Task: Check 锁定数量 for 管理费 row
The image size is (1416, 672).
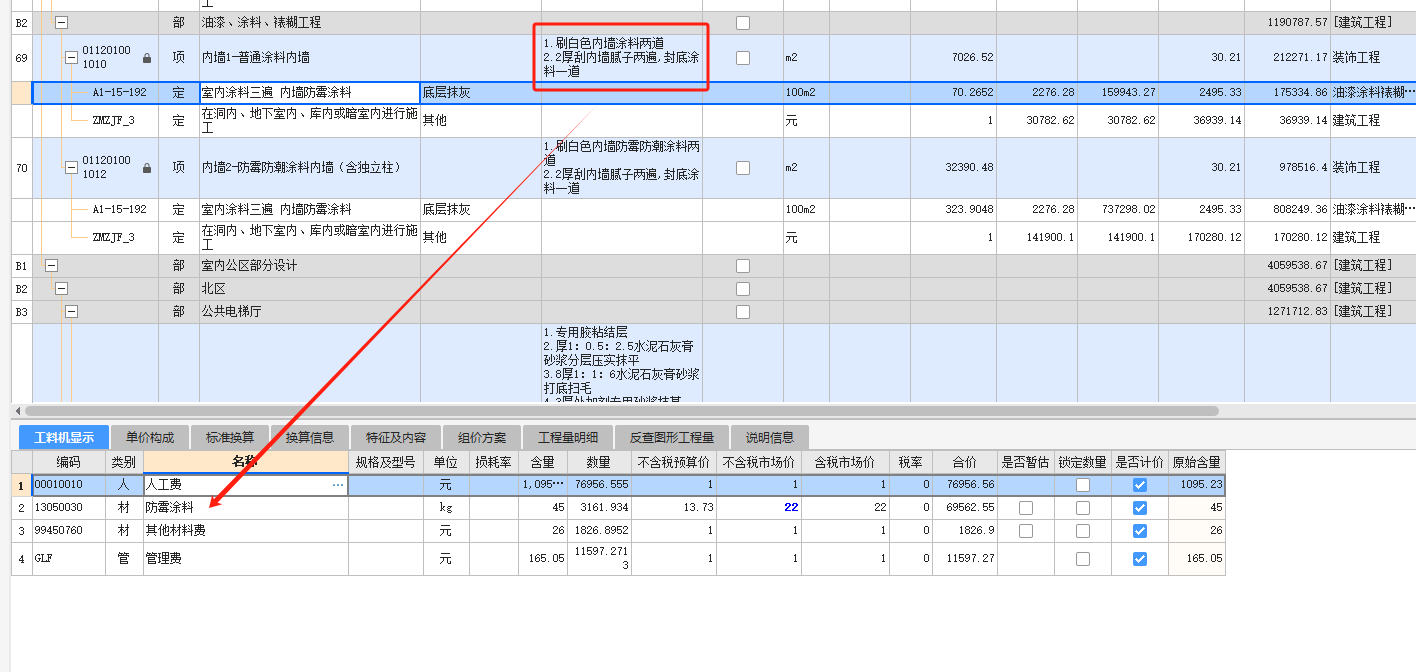Action: (1082, 559)
